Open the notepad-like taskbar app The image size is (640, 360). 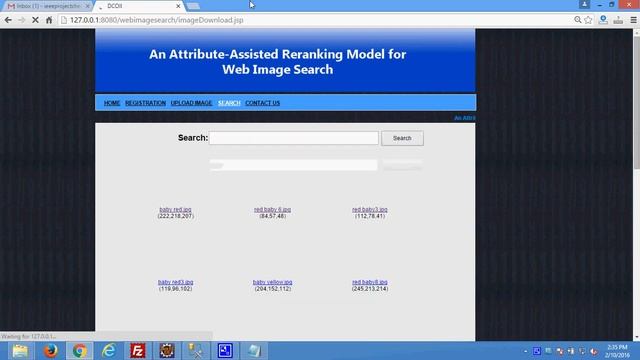coord(254,351)
